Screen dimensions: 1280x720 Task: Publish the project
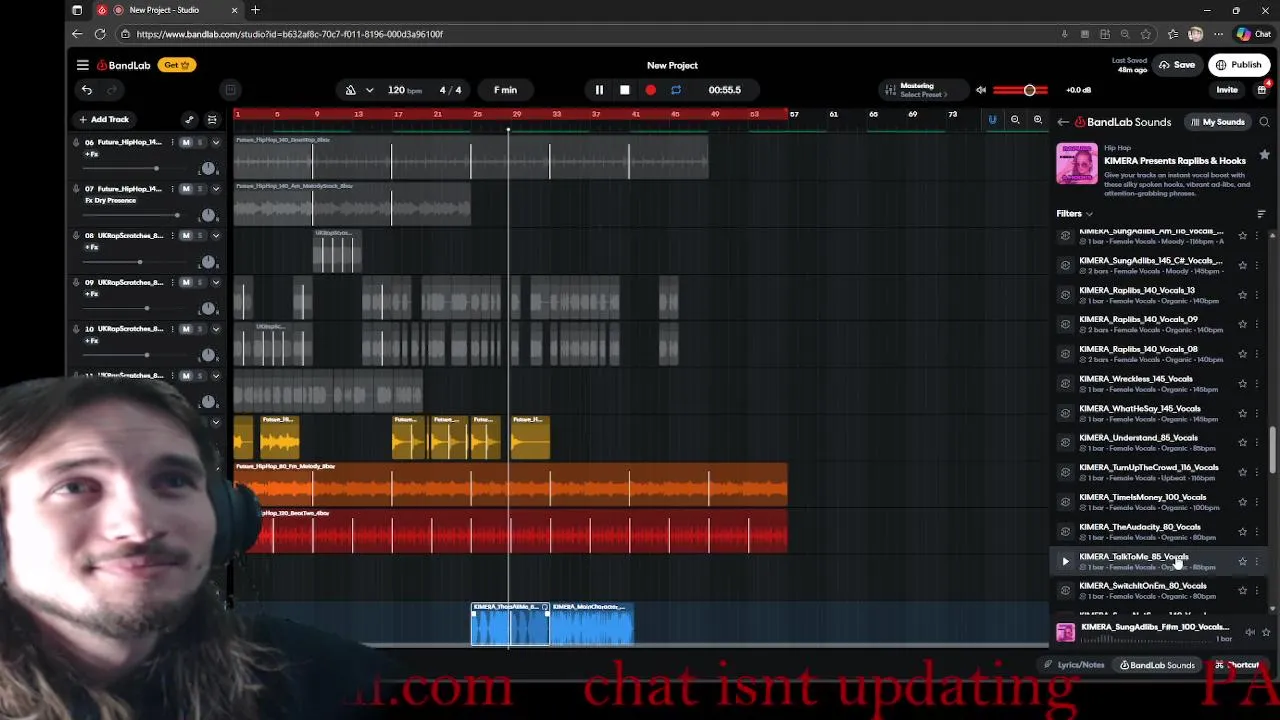[x=1238, y=65]
